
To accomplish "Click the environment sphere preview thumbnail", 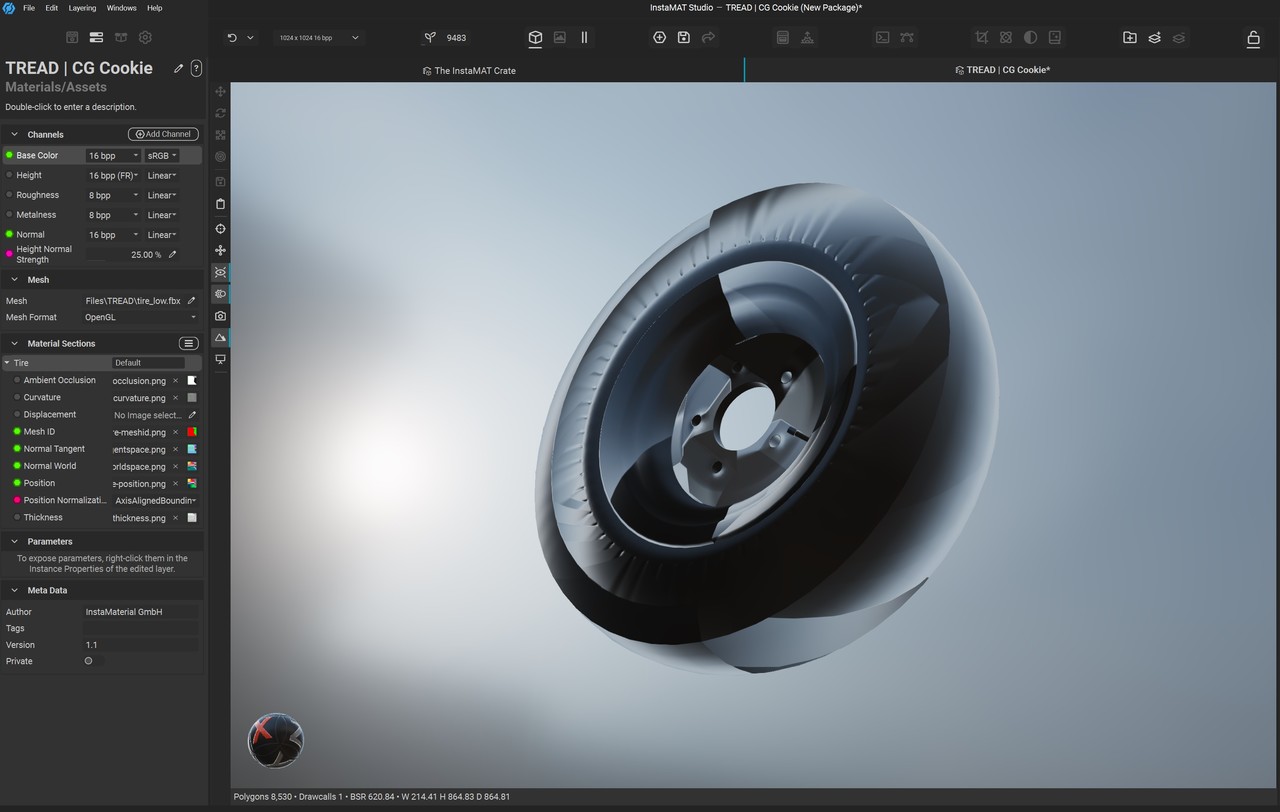I will pyautogui.click(x=275, y=741).
